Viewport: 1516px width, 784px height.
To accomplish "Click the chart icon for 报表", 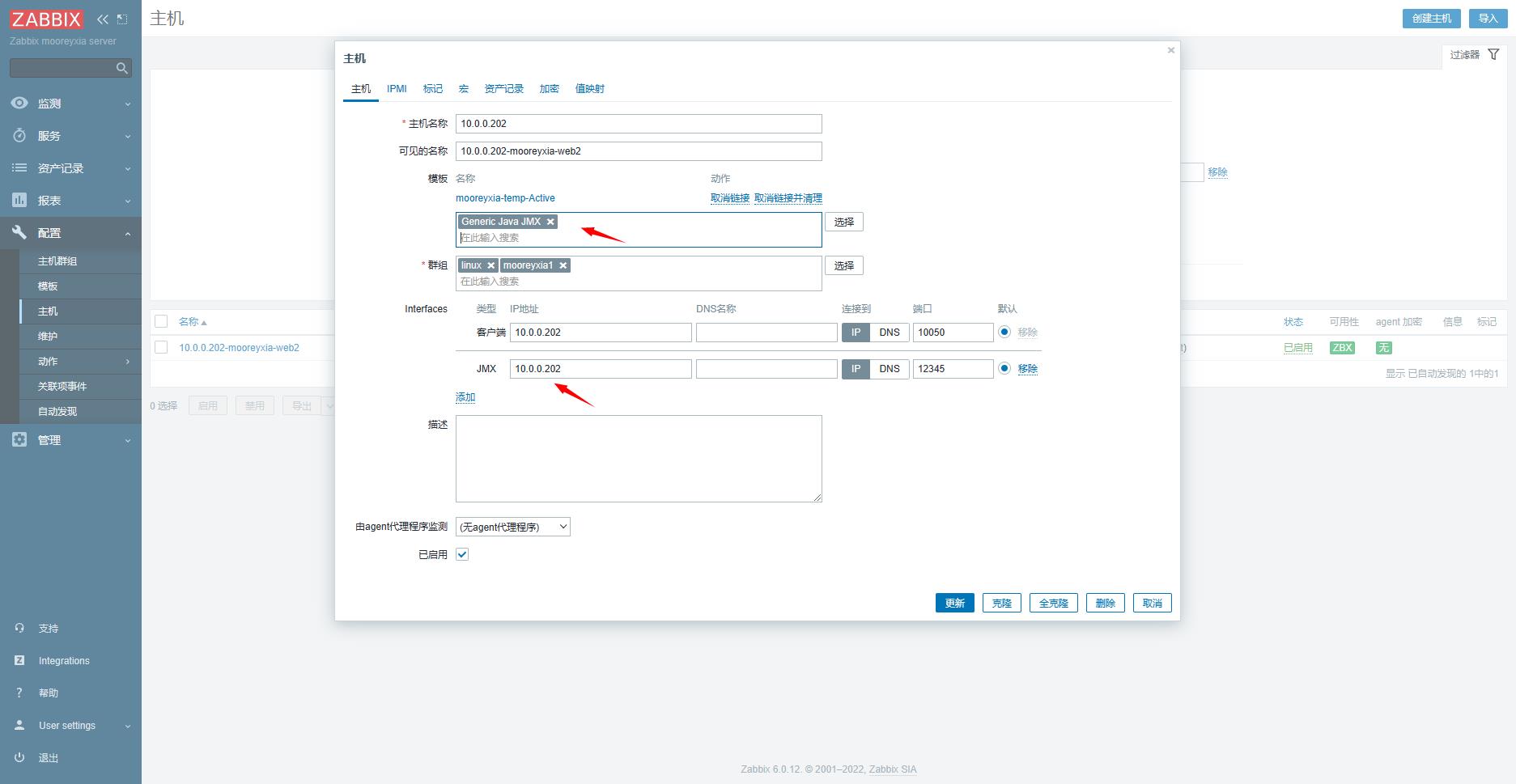I will pos(19,200).
